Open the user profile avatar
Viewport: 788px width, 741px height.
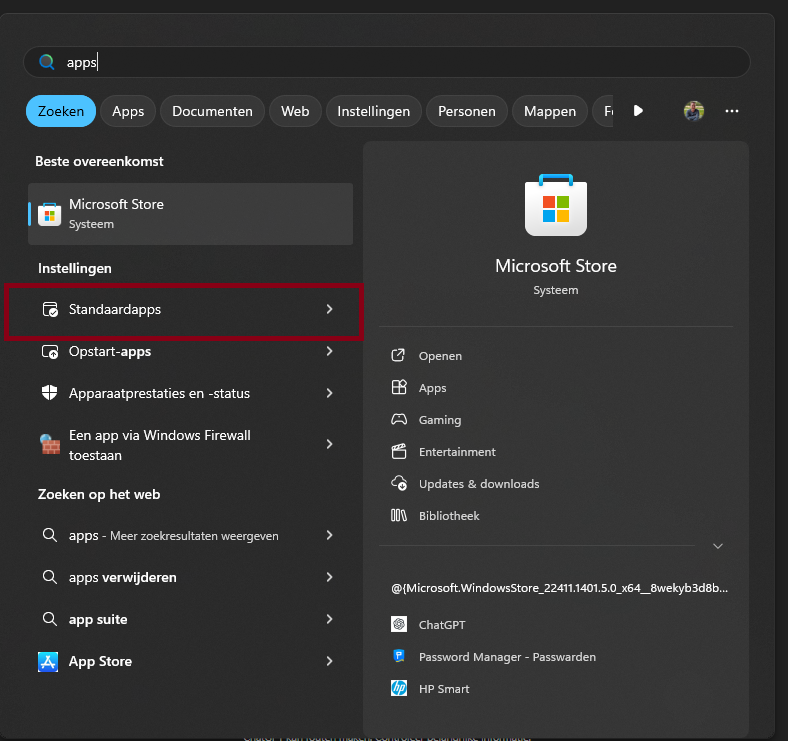(x=694, y=111)
